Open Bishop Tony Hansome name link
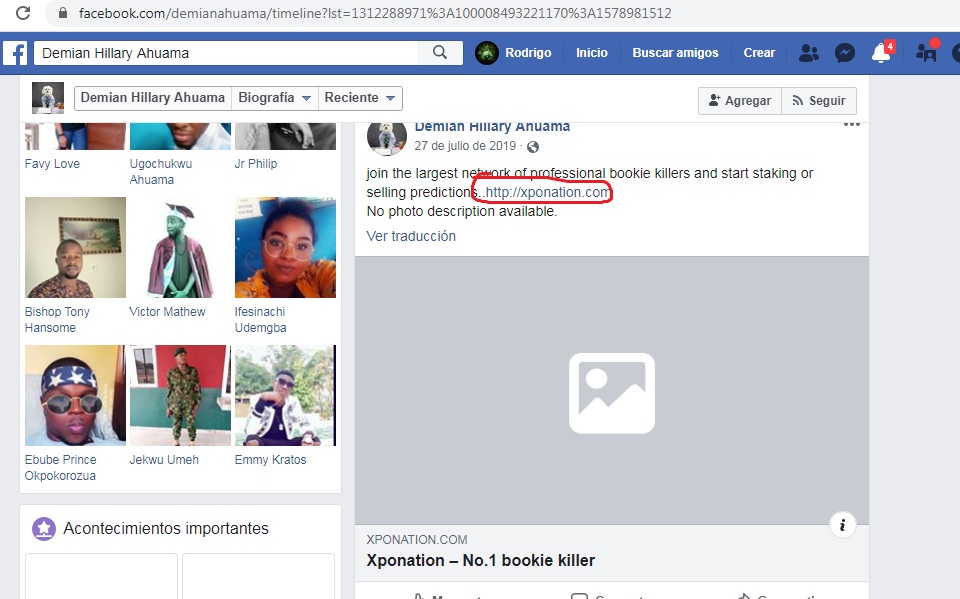 coord(57,320)
